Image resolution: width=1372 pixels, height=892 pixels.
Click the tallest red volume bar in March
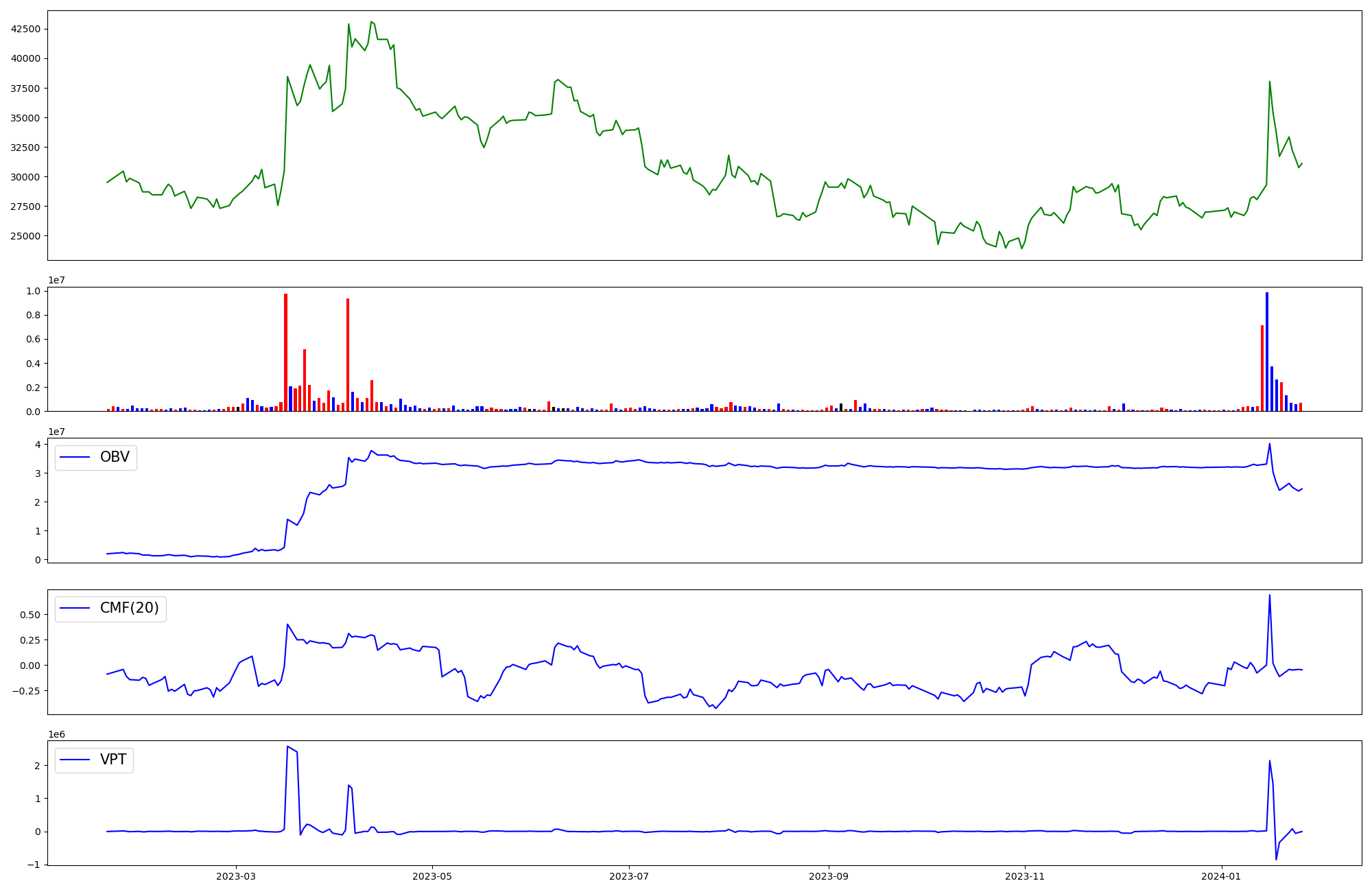tap(286, 352)
